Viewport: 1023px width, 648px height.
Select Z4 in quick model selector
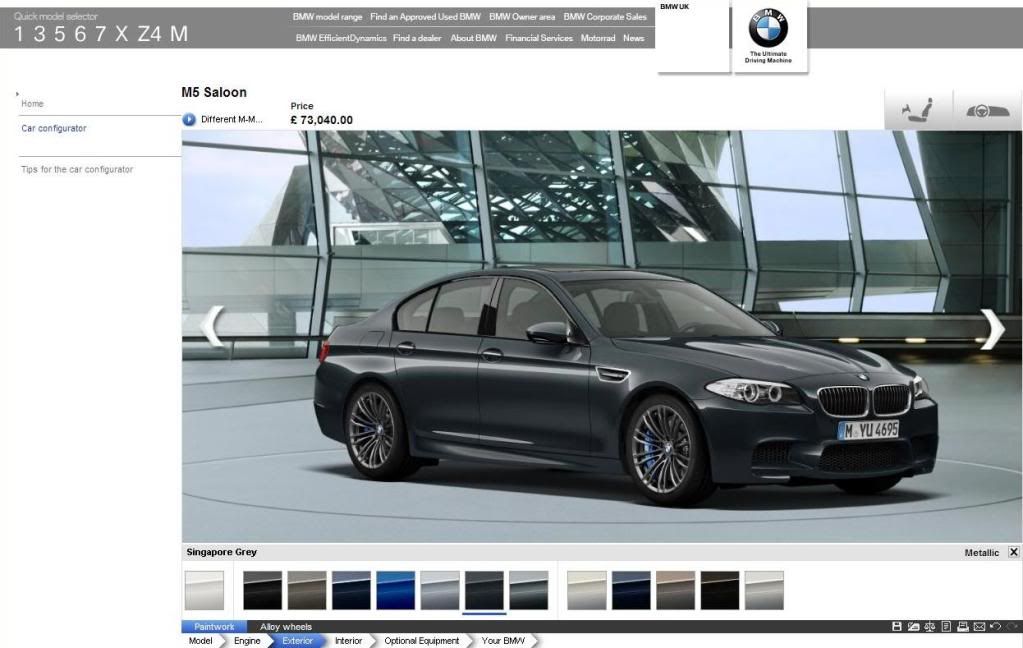tap(149, 34)
